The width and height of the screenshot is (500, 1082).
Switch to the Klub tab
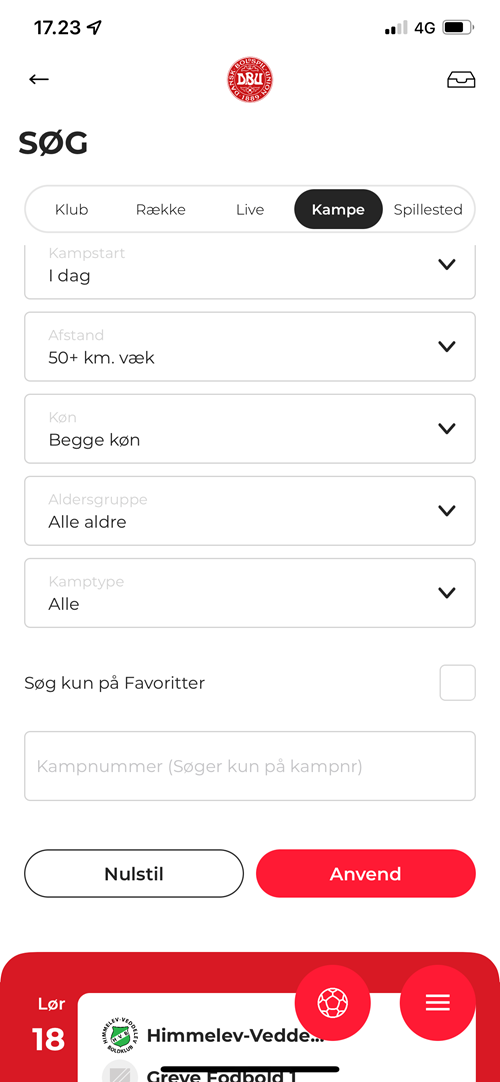(72, 209)
